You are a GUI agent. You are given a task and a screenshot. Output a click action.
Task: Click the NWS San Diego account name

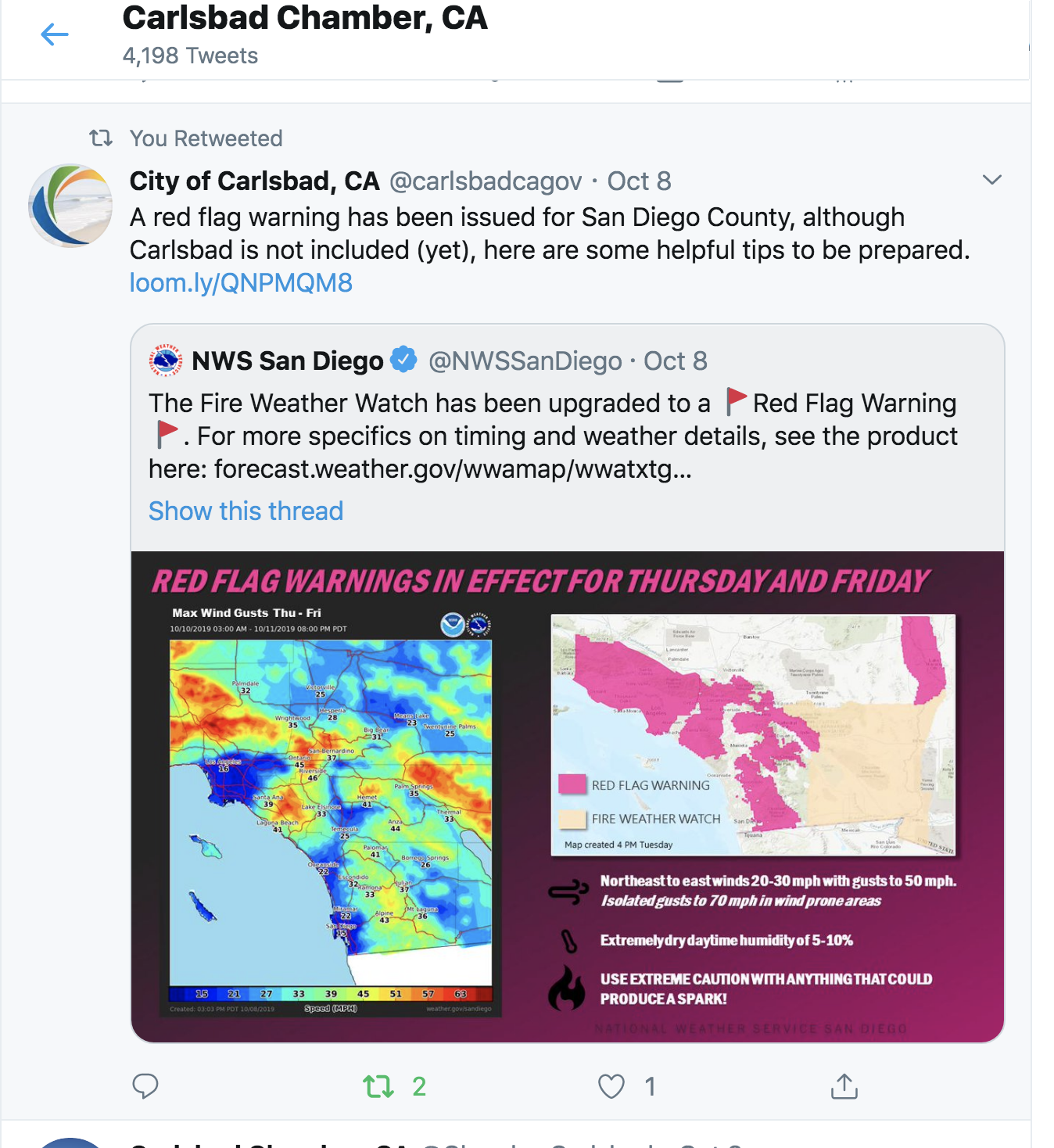click(288, 361)
